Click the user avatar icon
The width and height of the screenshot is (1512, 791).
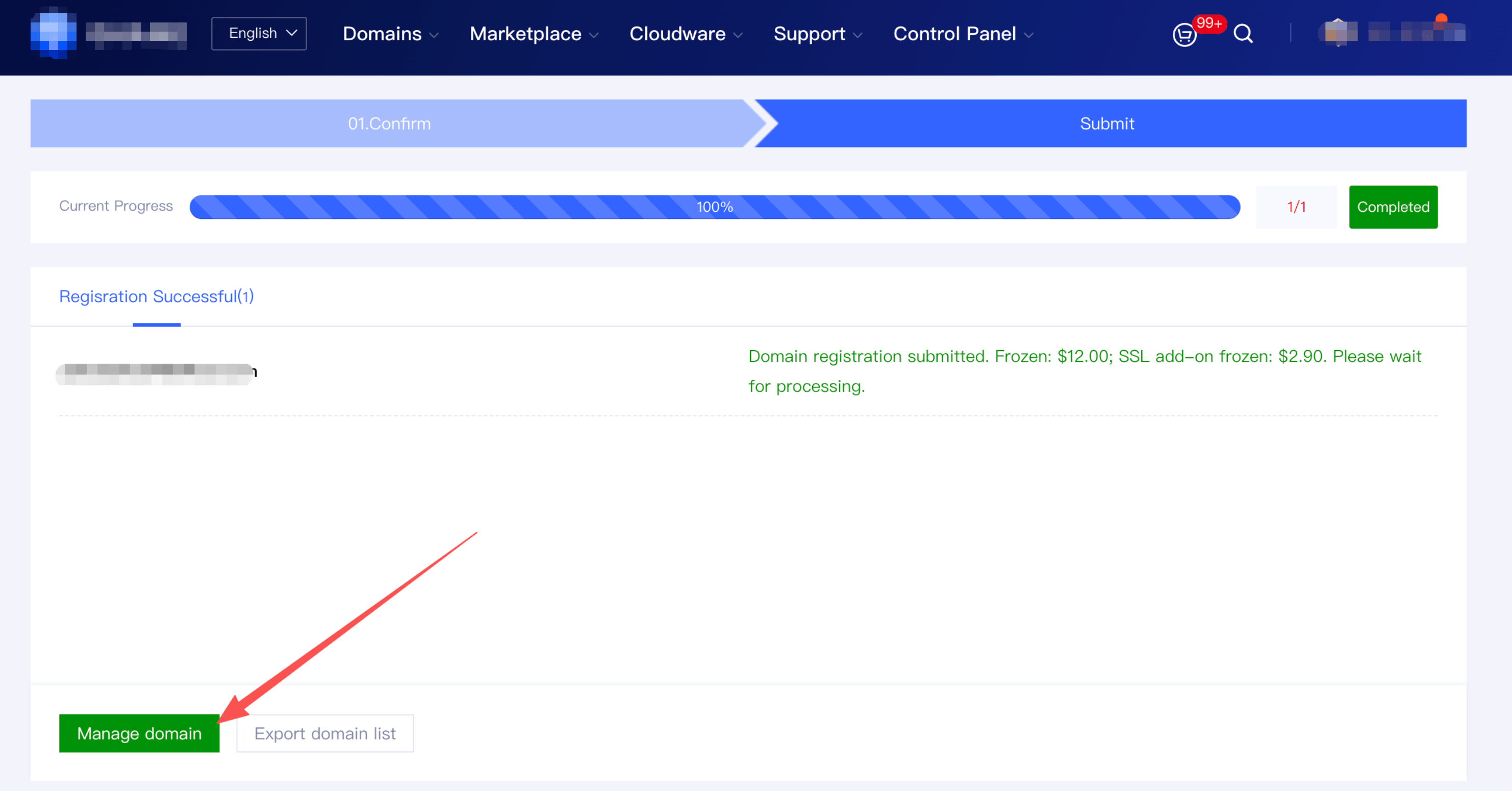pos(1338,32)
